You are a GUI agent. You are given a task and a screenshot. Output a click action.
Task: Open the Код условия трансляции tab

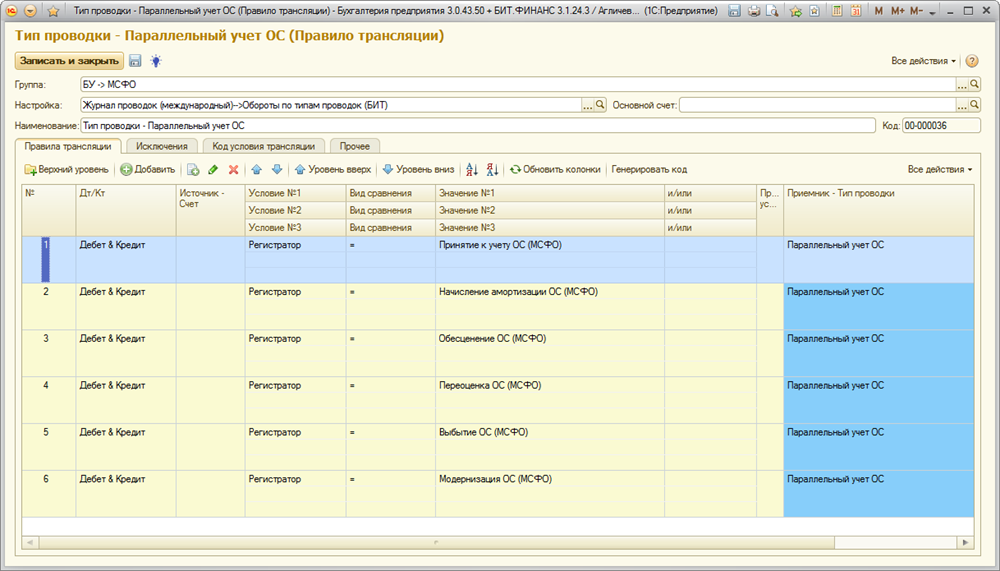coord(263,146)
